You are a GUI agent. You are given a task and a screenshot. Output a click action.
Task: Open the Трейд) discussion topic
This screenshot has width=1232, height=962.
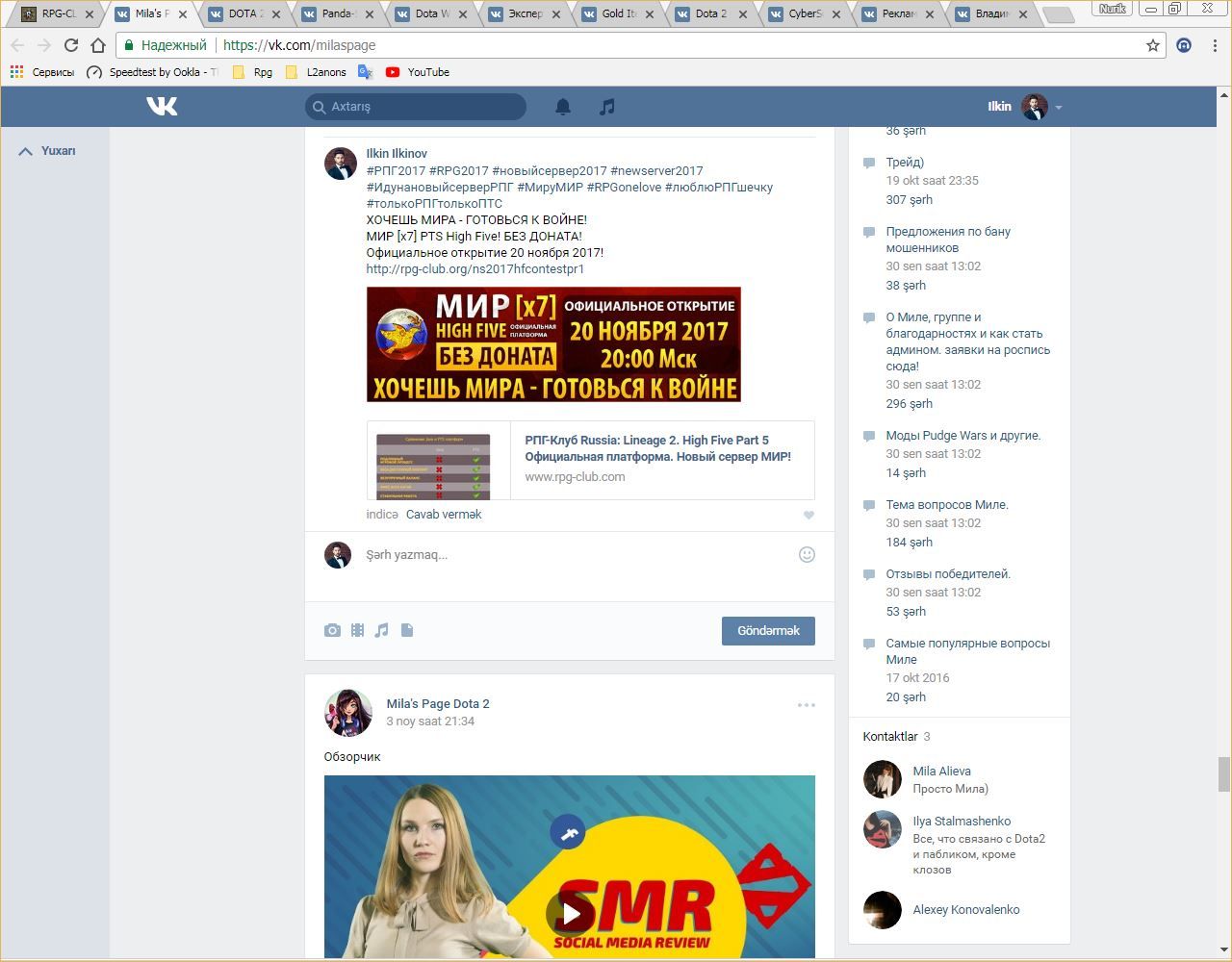[x=905, y=163]
